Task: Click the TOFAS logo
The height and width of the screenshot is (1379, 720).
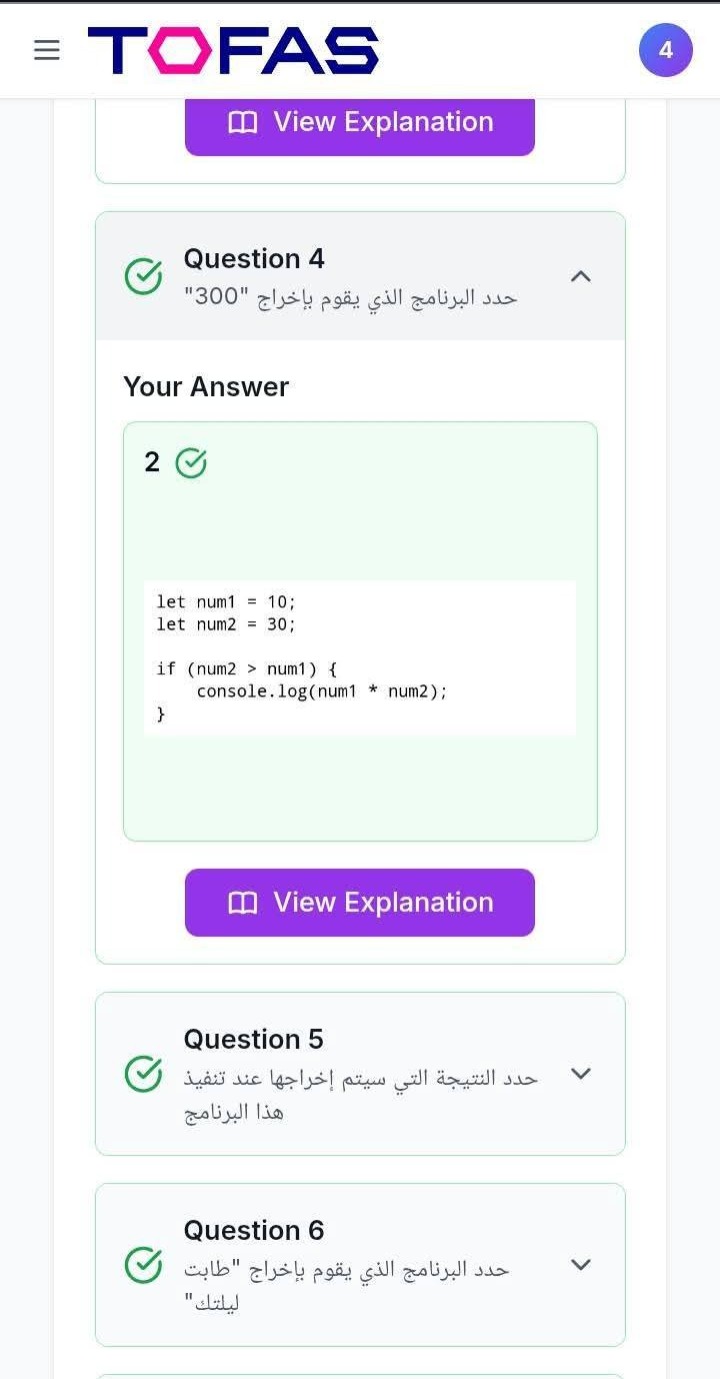Action: (233, 50)
